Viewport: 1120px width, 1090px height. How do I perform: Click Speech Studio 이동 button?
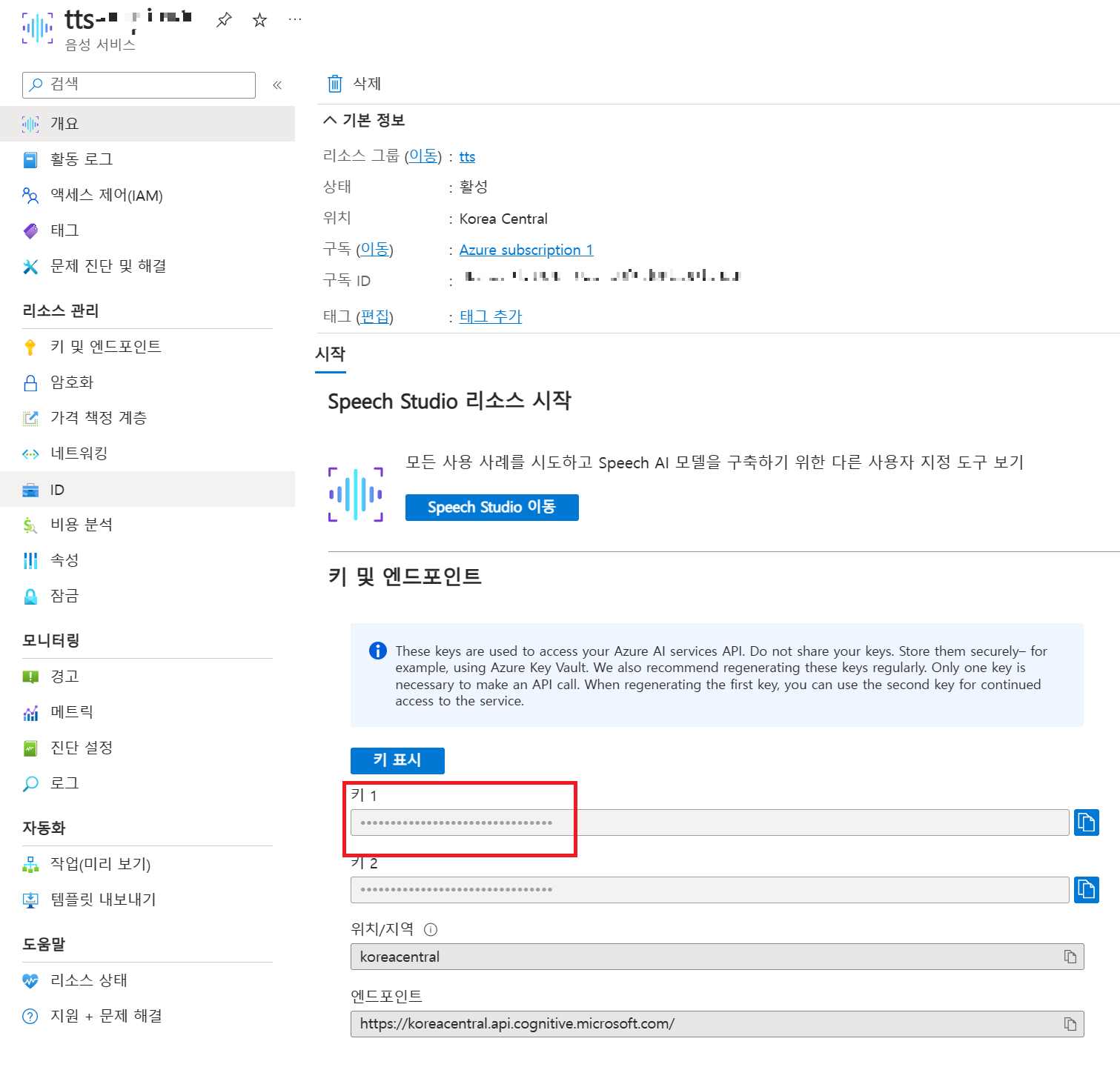point(492,508)
